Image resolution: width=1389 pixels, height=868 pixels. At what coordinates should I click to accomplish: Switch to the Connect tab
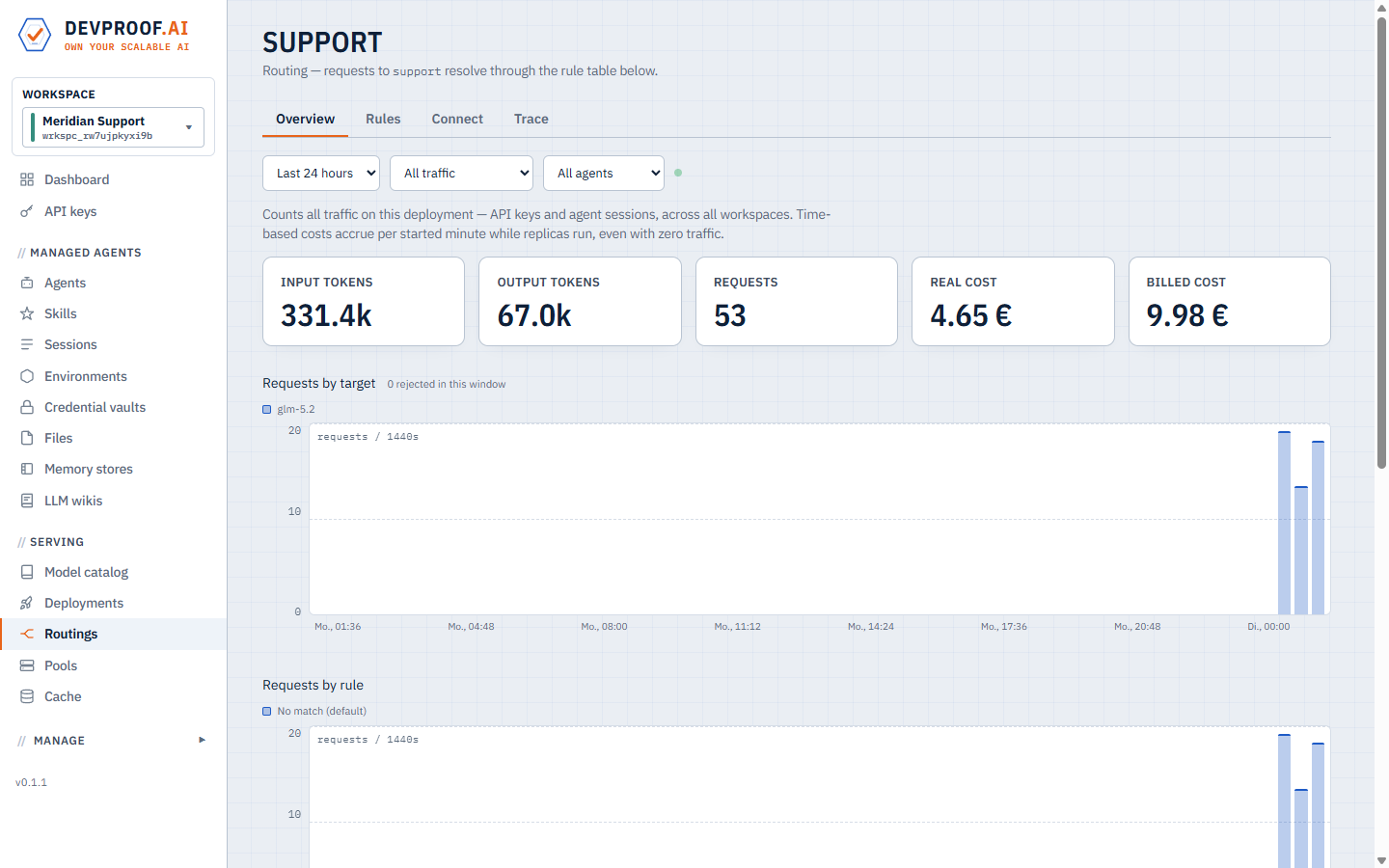click(x=457, y=119)
